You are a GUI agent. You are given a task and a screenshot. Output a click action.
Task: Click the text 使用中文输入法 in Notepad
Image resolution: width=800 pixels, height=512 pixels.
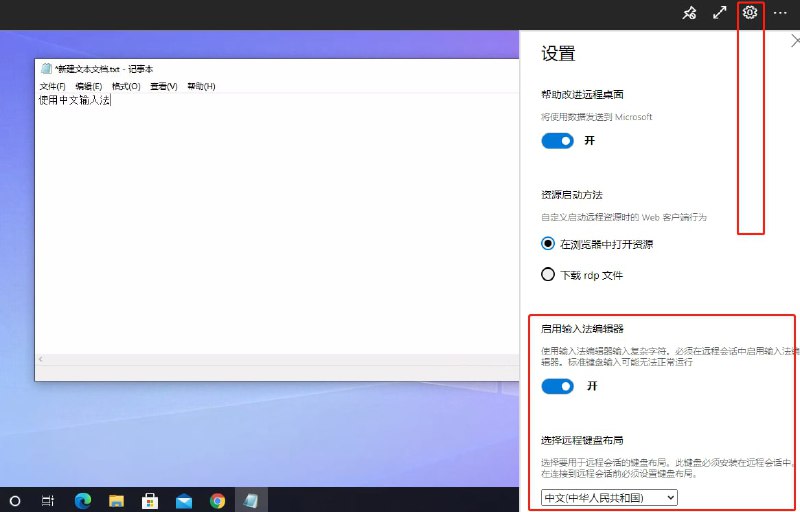[74, 100]
